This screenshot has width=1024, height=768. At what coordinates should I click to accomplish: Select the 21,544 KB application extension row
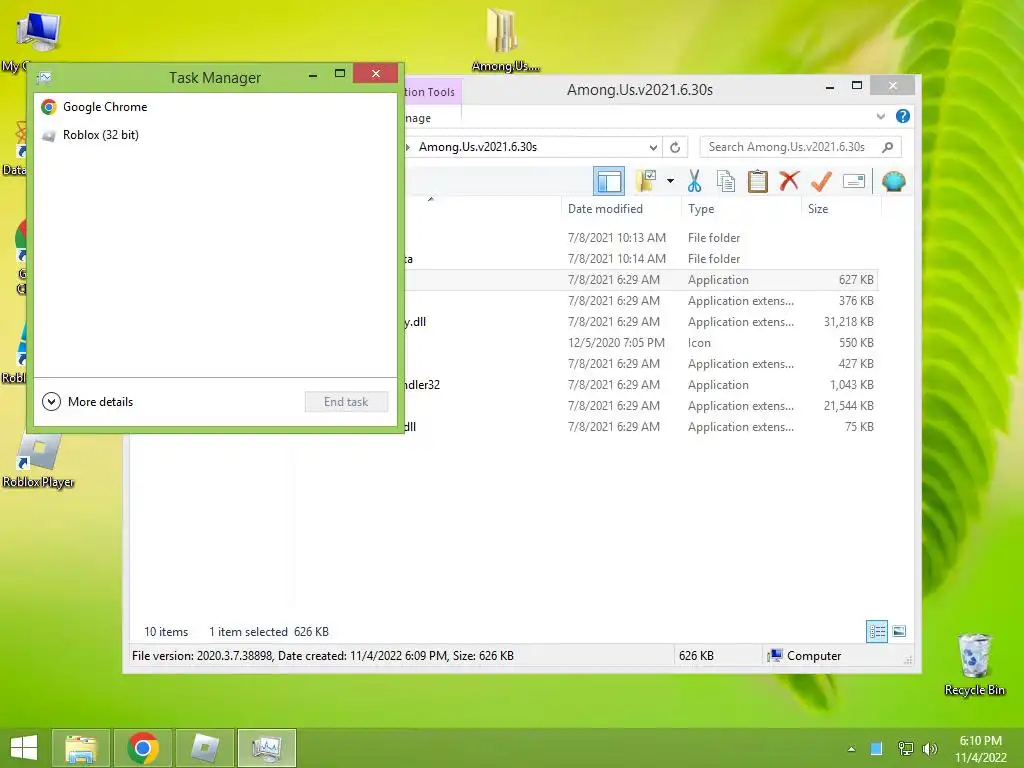pos(640,406)
